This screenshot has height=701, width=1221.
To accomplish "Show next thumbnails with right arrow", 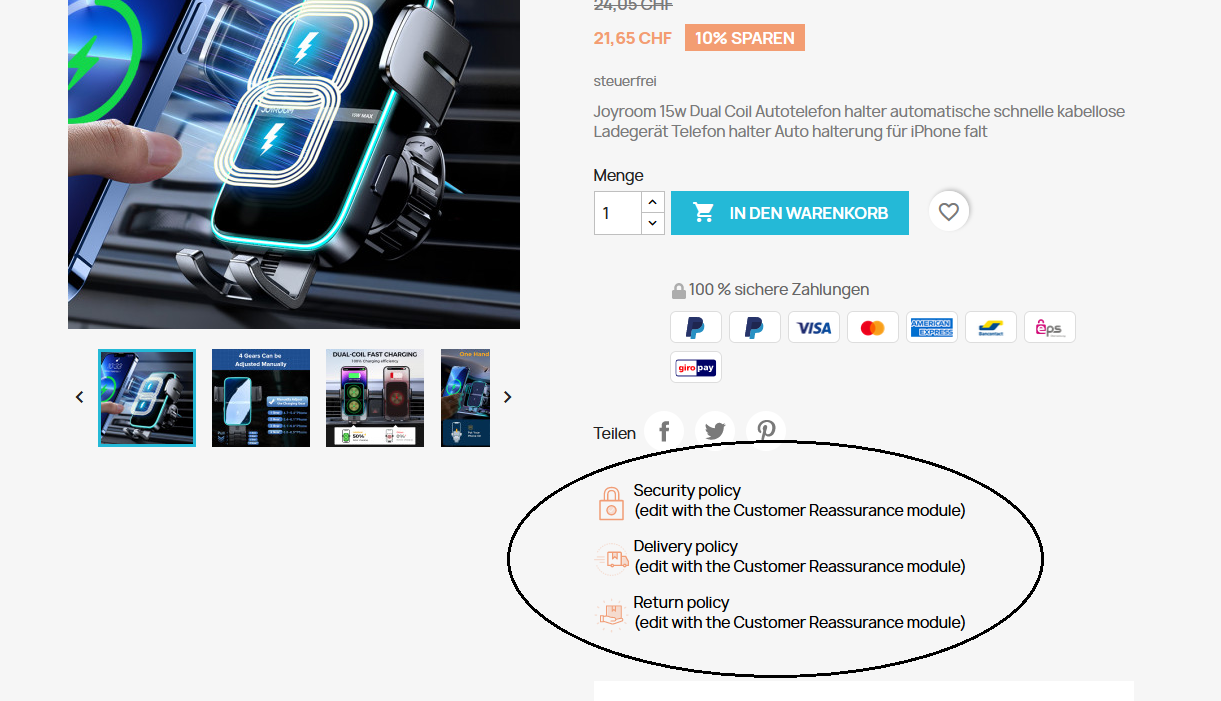I will [x=507, y=397].
